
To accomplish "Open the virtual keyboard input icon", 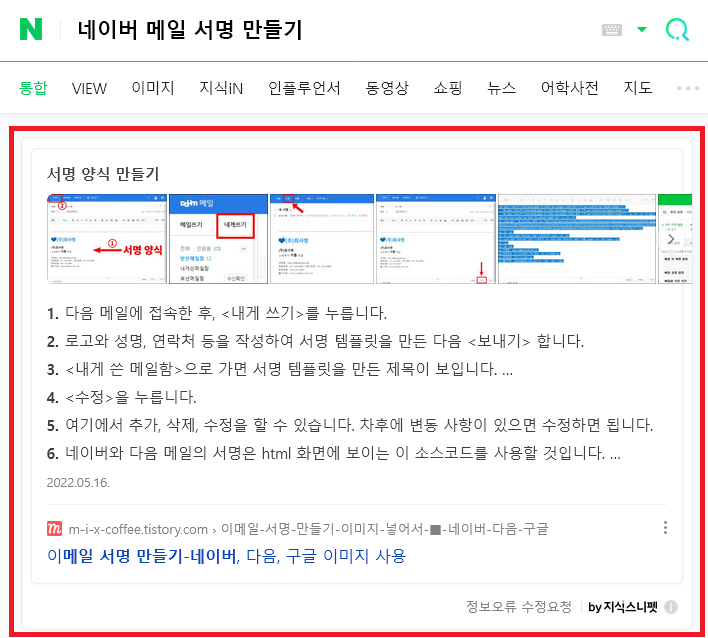I will [x=612, y=30].
